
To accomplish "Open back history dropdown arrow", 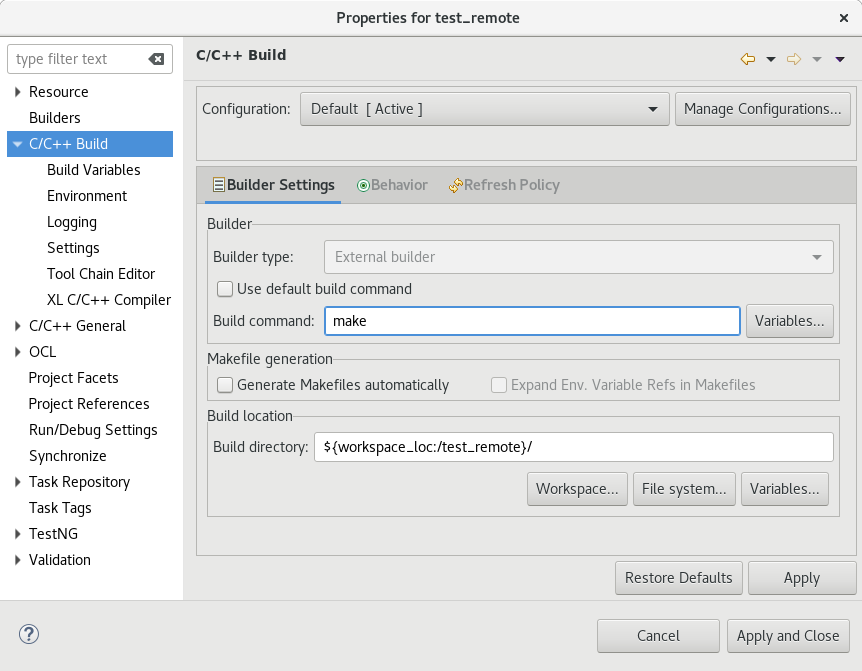I will tap(771, 59).
